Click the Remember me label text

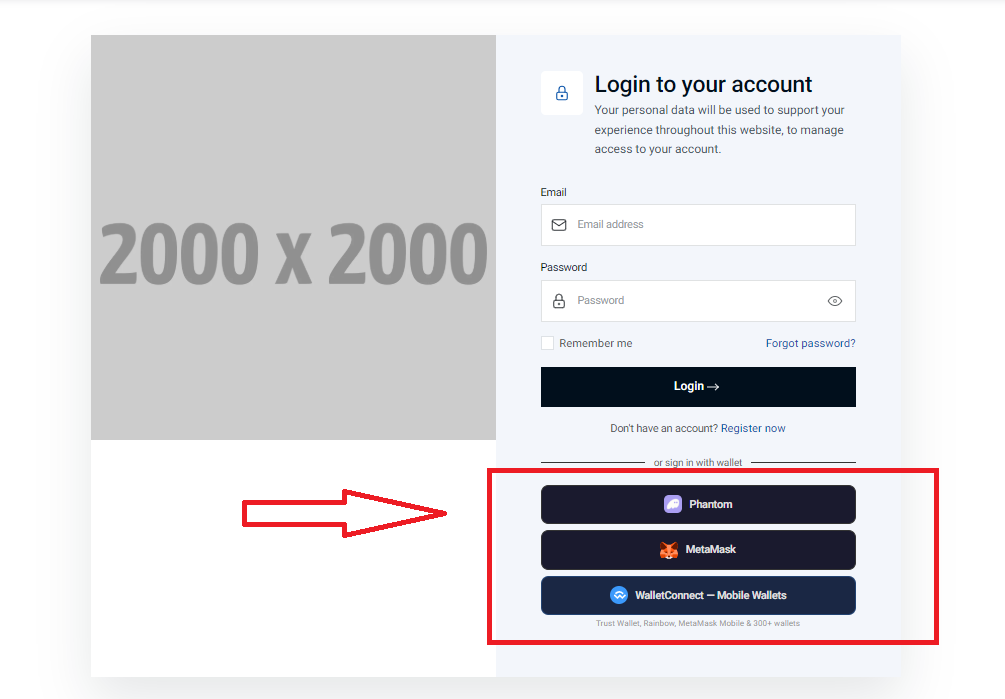(595, 343)
